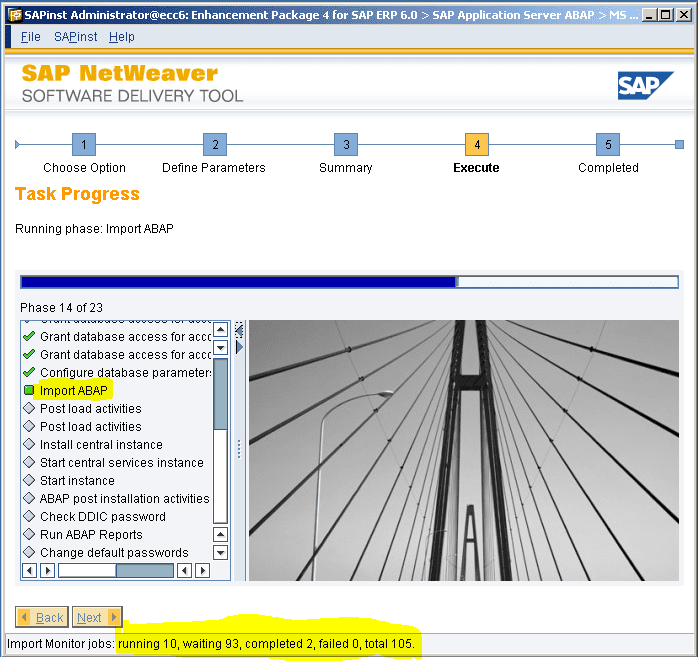Viewport: 698px width, 662px height.
Task: Click diamond icon beside Start instance
Action: (29, 480)
